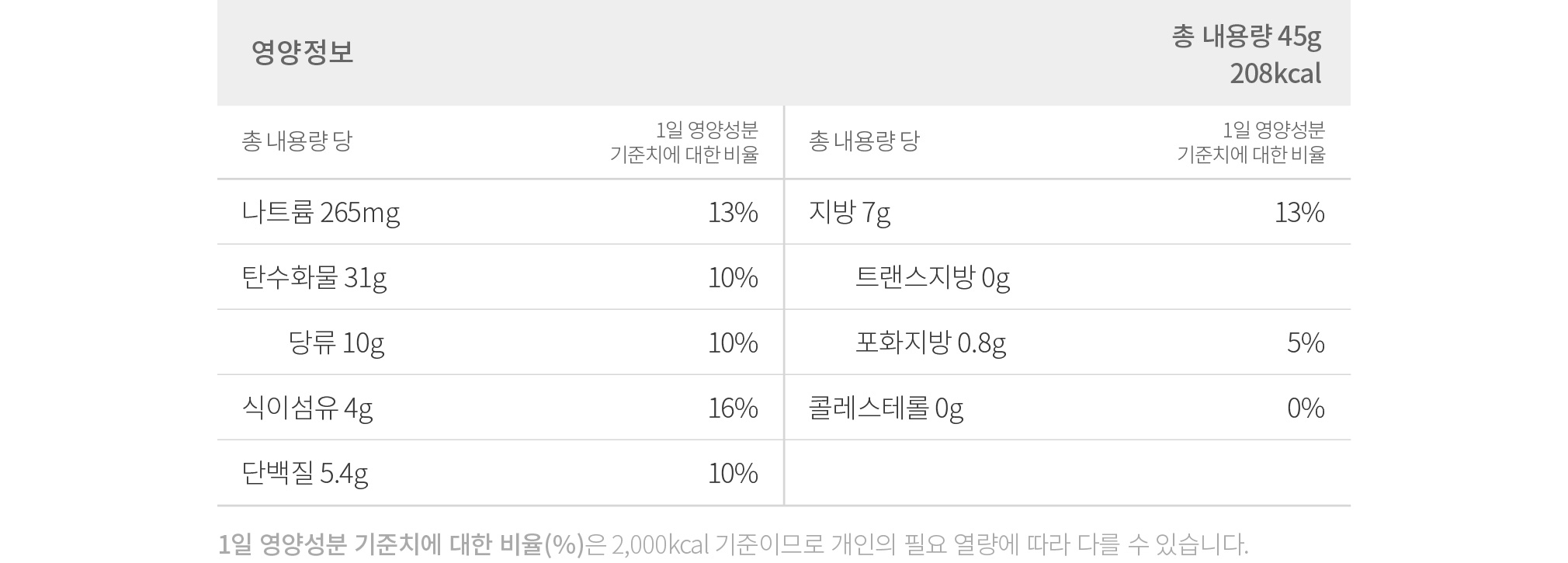Click the 식이섬유 4g row
This screenshot has width=1568, height=563.
coord(500,408)
